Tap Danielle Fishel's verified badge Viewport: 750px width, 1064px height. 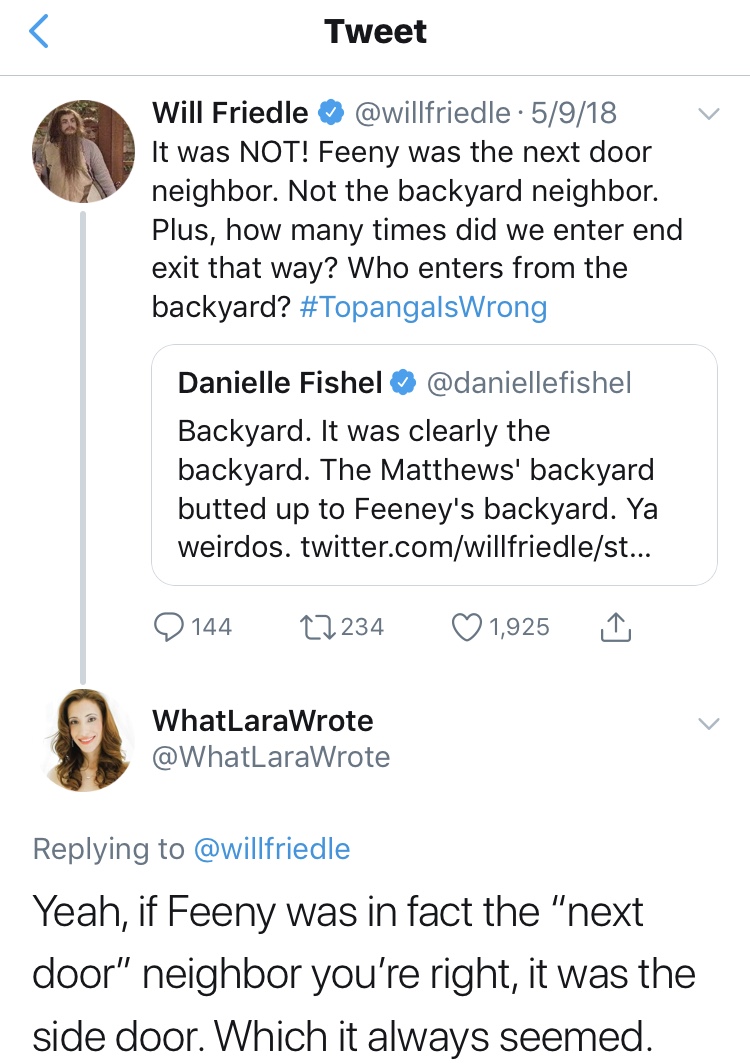[x=403, y=382]
